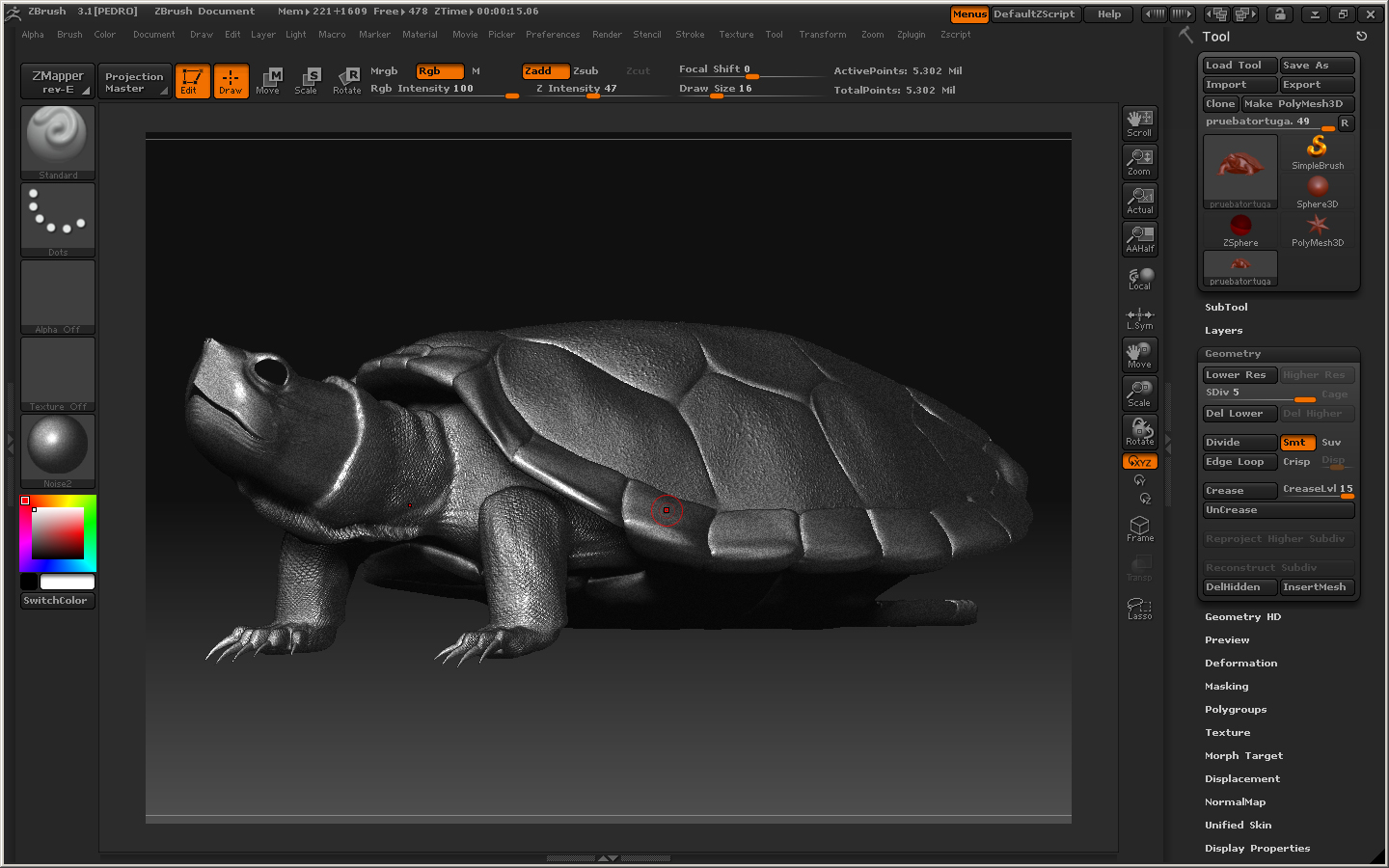Select the Scroll canvas icon
1389x868 pixels.
[1139, 123]
